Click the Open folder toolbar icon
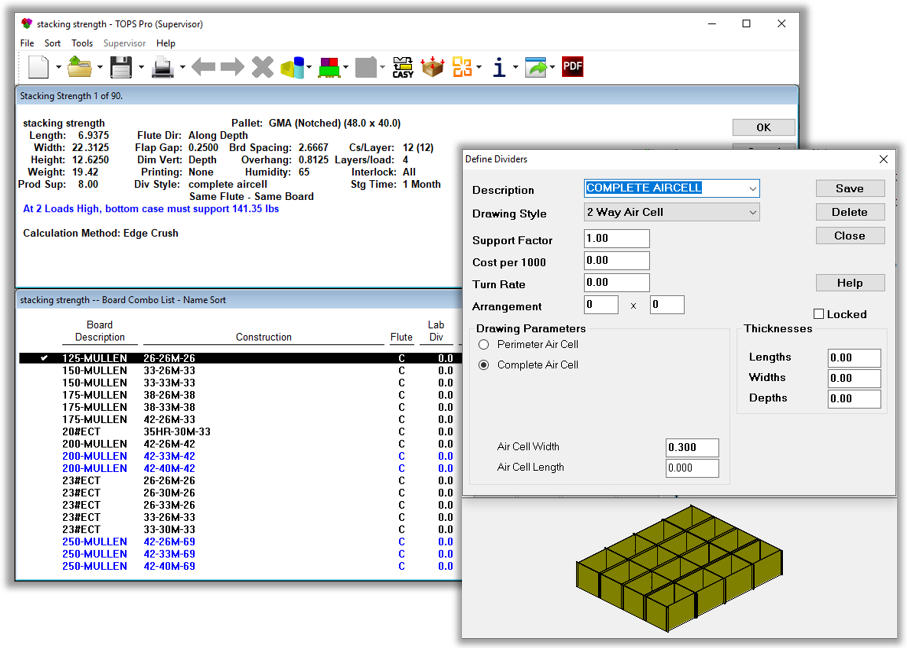This screenshot has height=648, width=907. 79,67
